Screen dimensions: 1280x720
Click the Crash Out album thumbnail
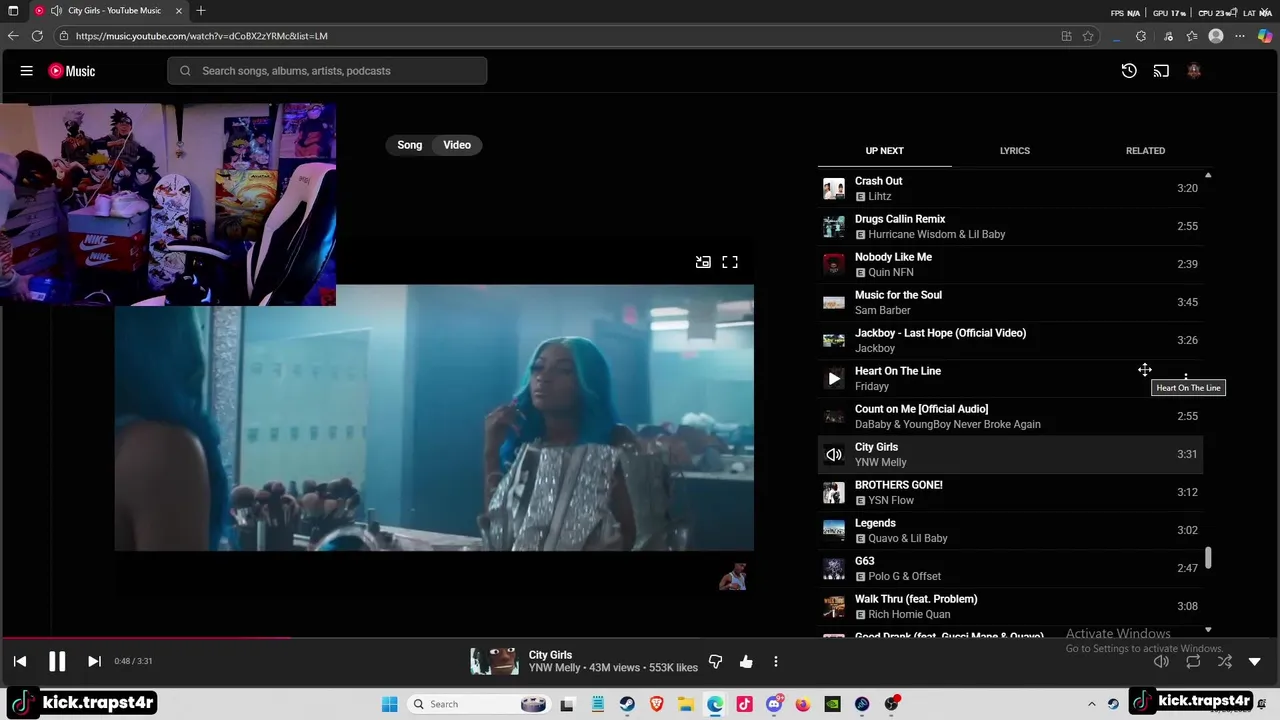[834, 188]
